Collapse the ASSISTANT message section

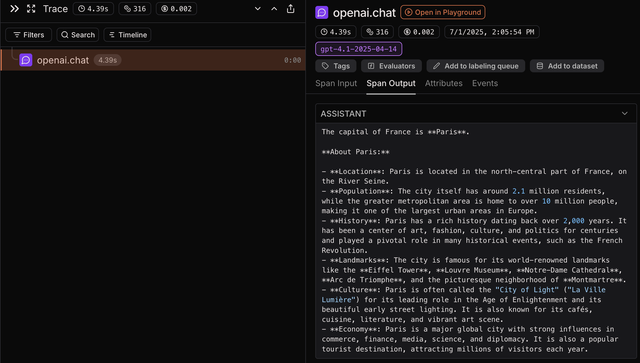[624, 114]
